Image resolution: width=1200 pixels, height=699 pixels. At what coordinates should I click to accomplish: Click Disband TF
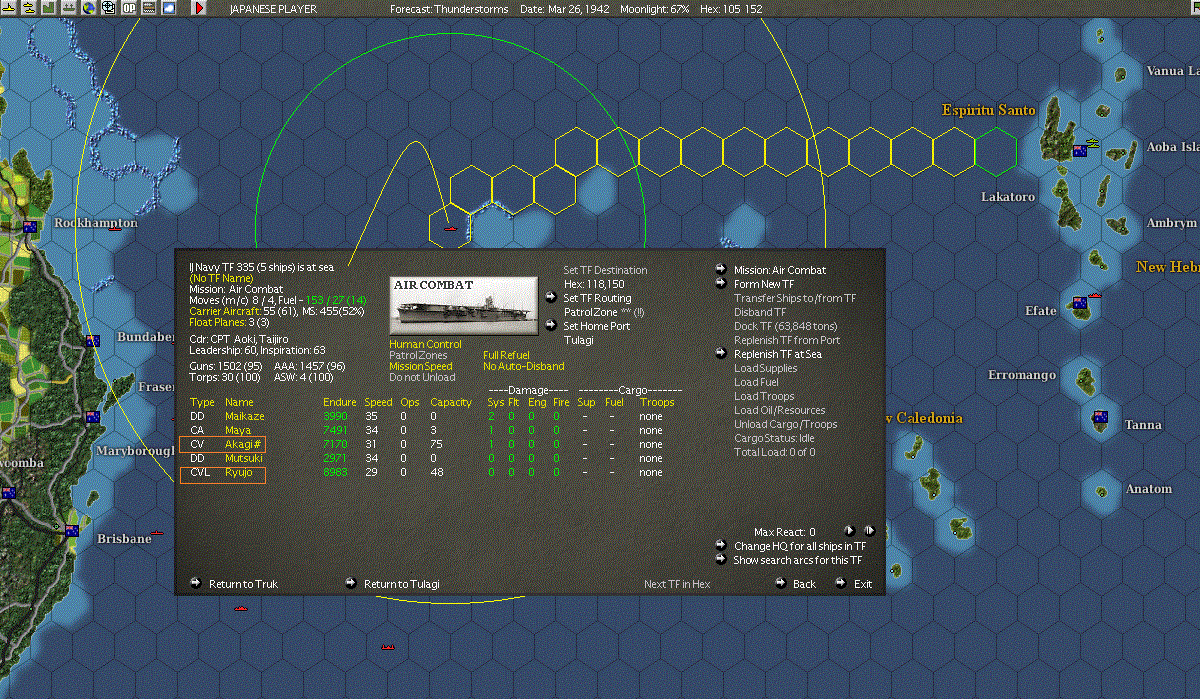pos(760,312)
